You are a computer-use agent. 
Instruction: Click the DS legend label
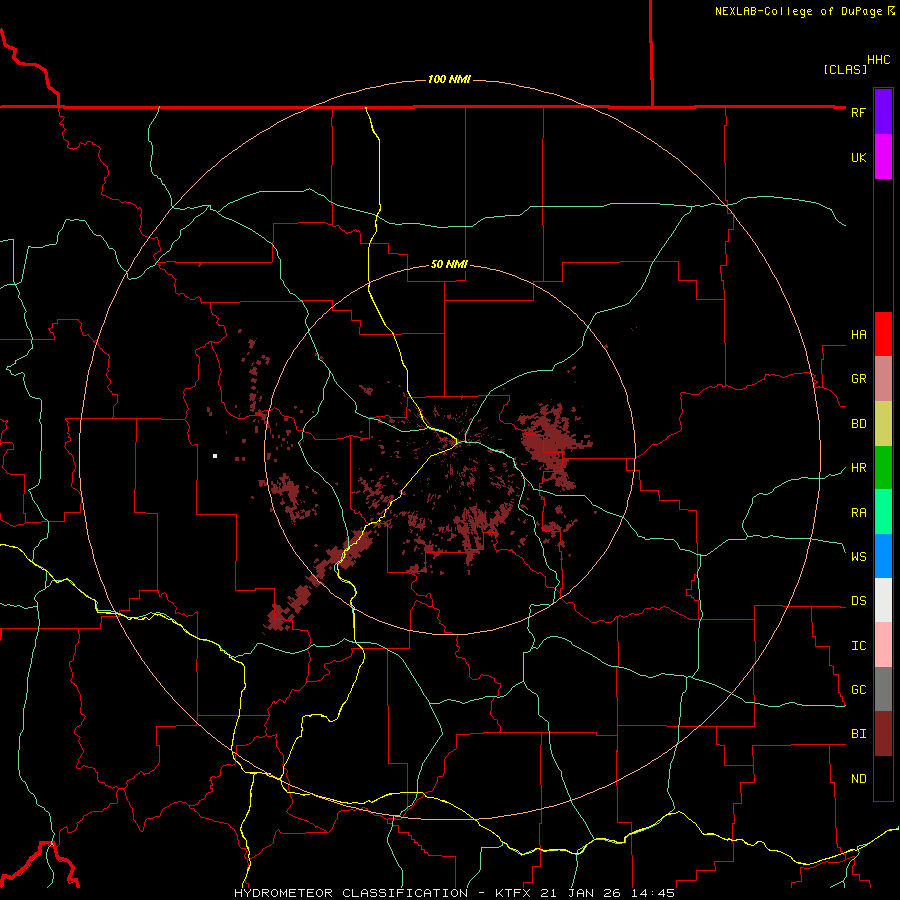(x=858, y=601)
